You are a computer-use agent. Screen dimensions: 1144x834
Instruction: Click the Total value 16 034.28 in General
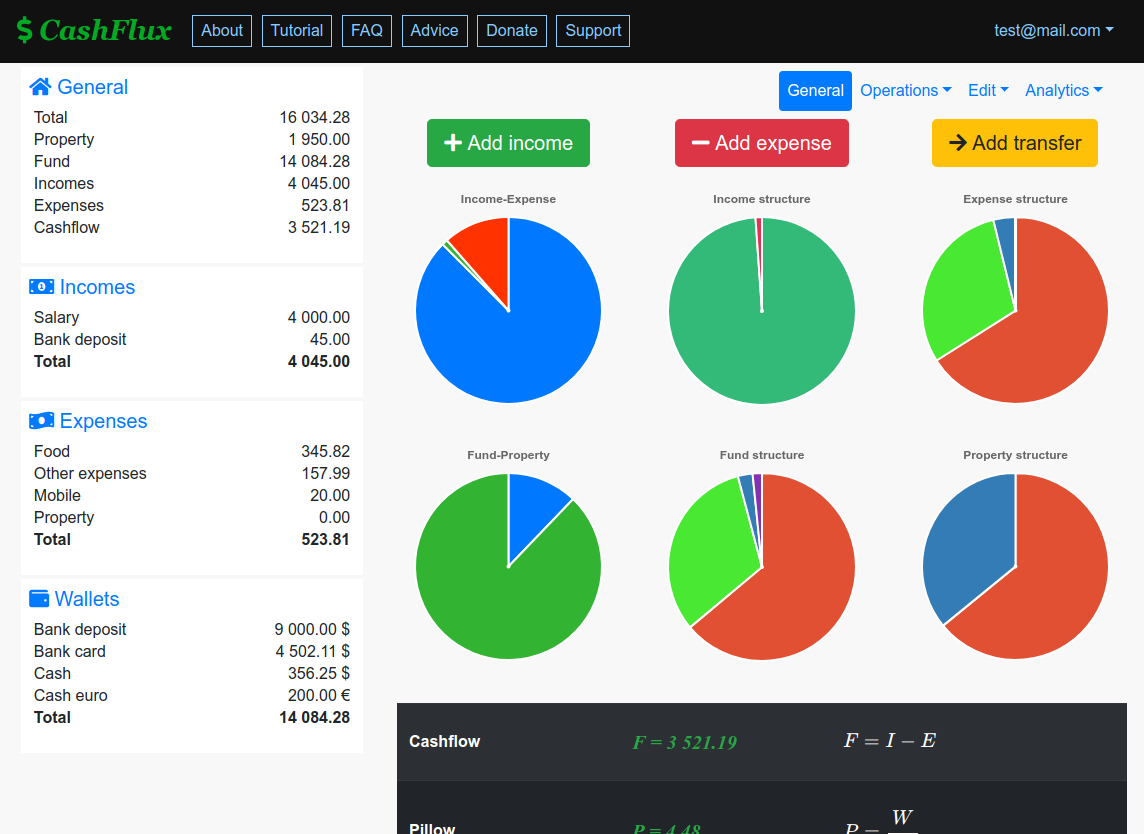[x=314, y=117]
